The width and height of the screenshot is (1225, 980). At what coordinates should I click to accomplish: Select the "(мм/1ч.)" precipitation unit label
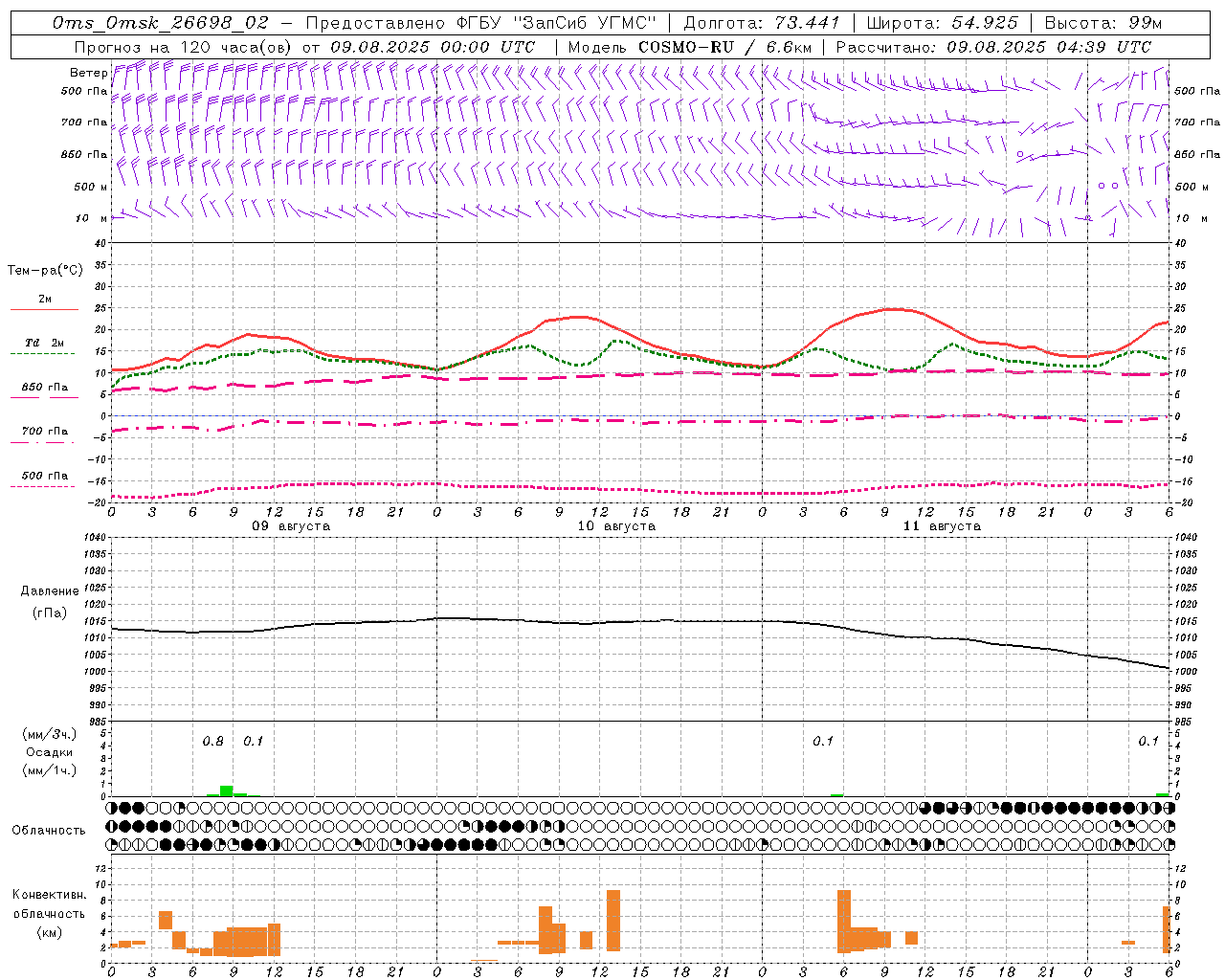click(x=50, y=770)
